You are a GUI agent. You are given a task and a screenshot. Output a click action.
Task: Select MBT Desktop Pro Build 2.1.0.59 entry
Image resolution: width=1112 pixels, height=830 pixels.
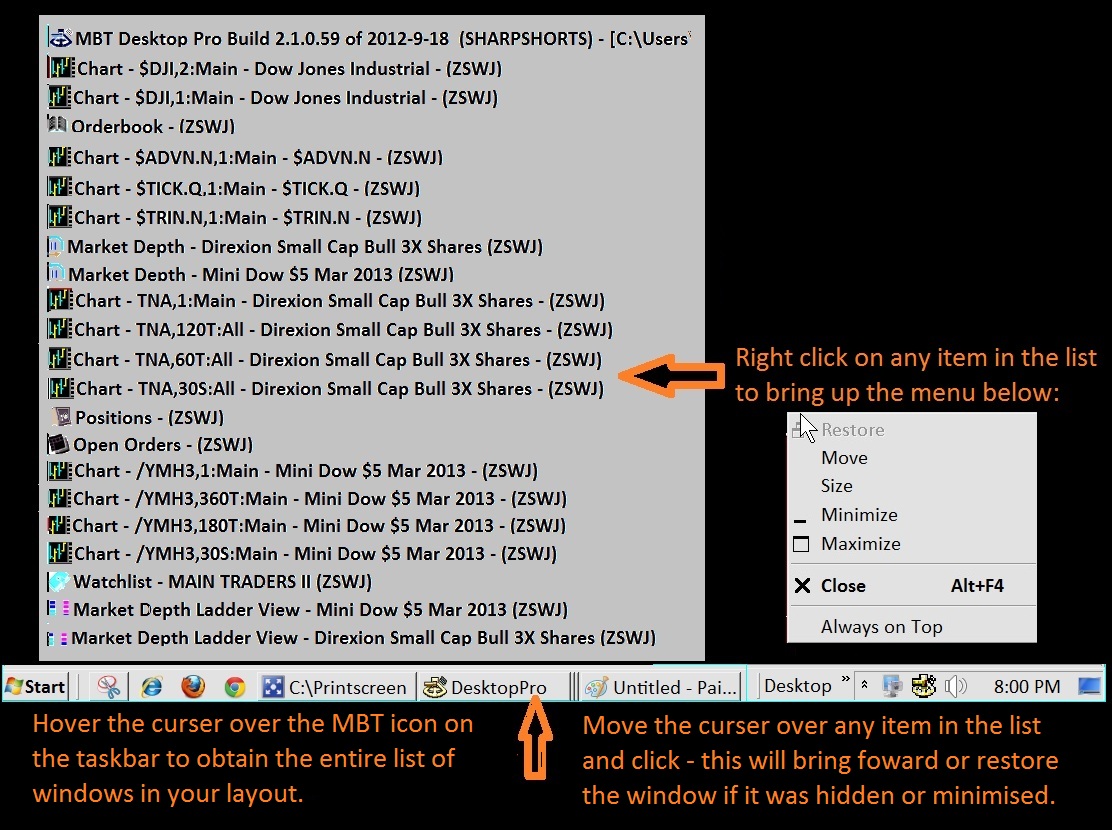pyautogui.click(x=369, y=38)
